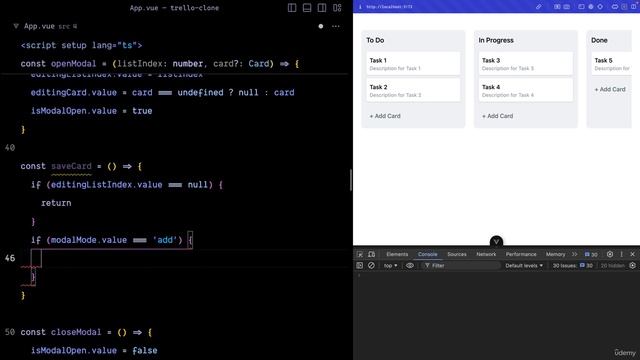
Task: Click '+ Add Card' in the In Progress list
Action: (497, 116)
